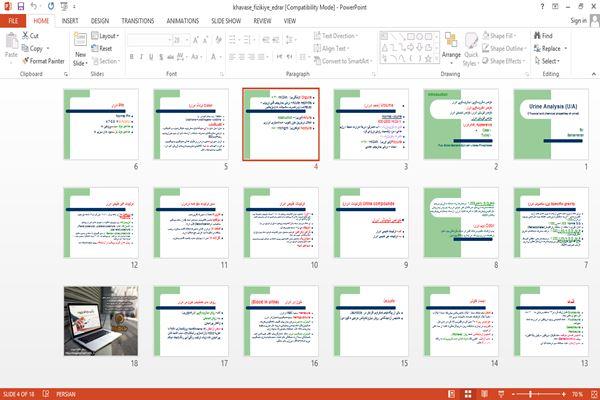Click the Format Painter brush
Image resolution: width=600 pixels, height=400 pixels.
click(x=26, y=61)
